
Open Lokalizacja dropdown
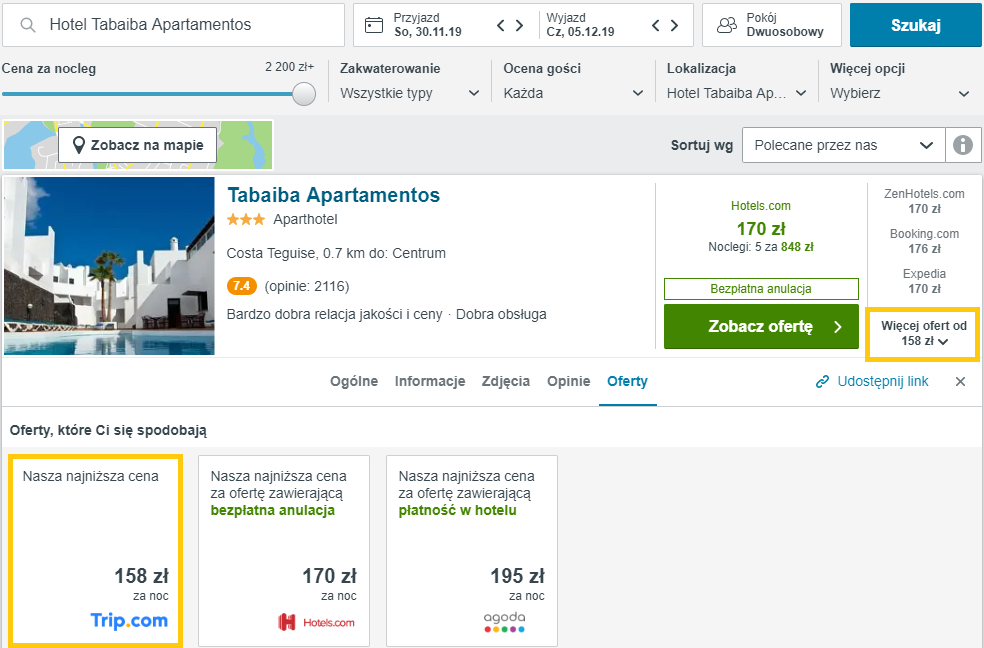click(736, 93)
